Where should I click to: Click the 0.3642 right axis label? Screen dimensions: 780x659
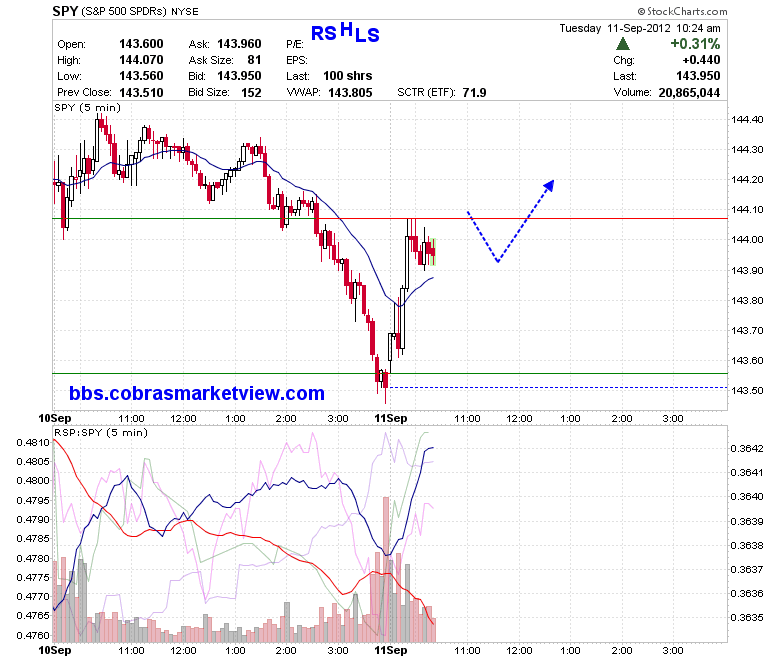tap(747, 449)
